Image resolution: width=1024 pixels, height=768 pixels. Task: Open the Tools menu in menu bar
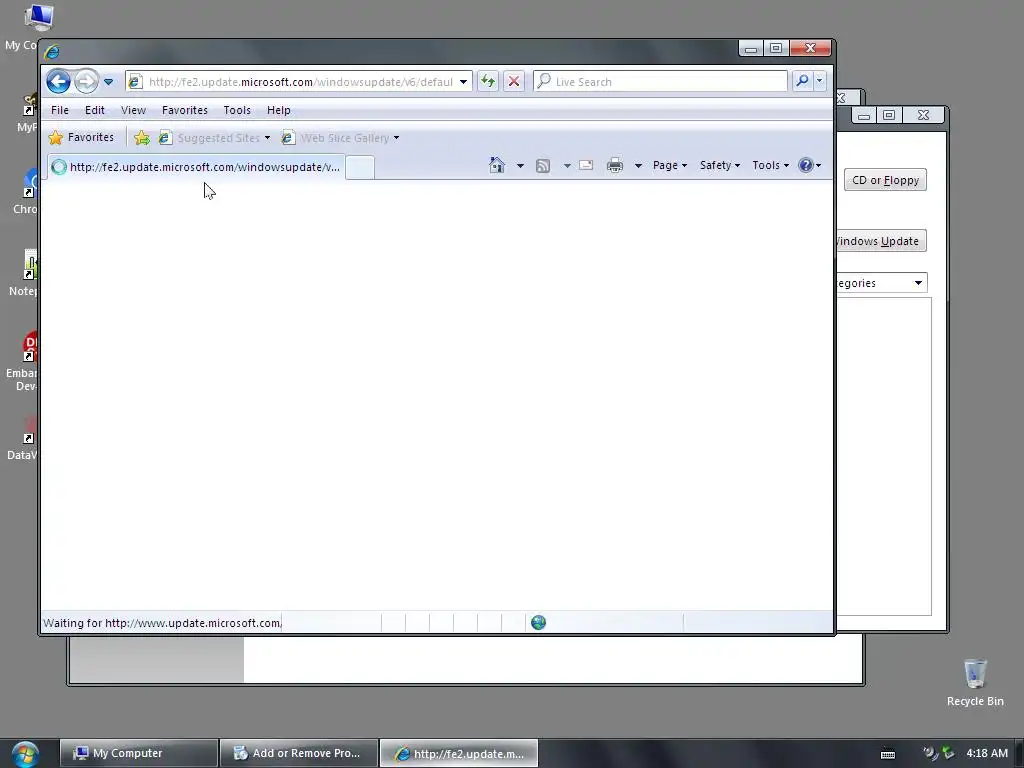coord(237,110)
